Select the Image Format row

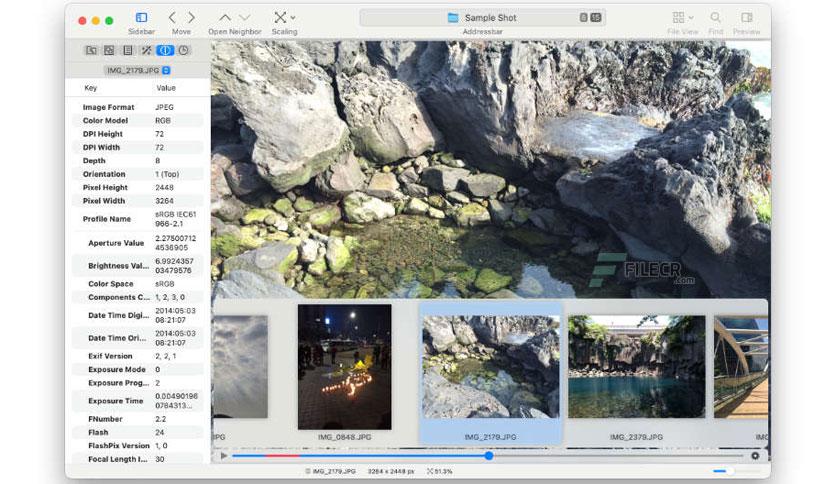point(138,107)
